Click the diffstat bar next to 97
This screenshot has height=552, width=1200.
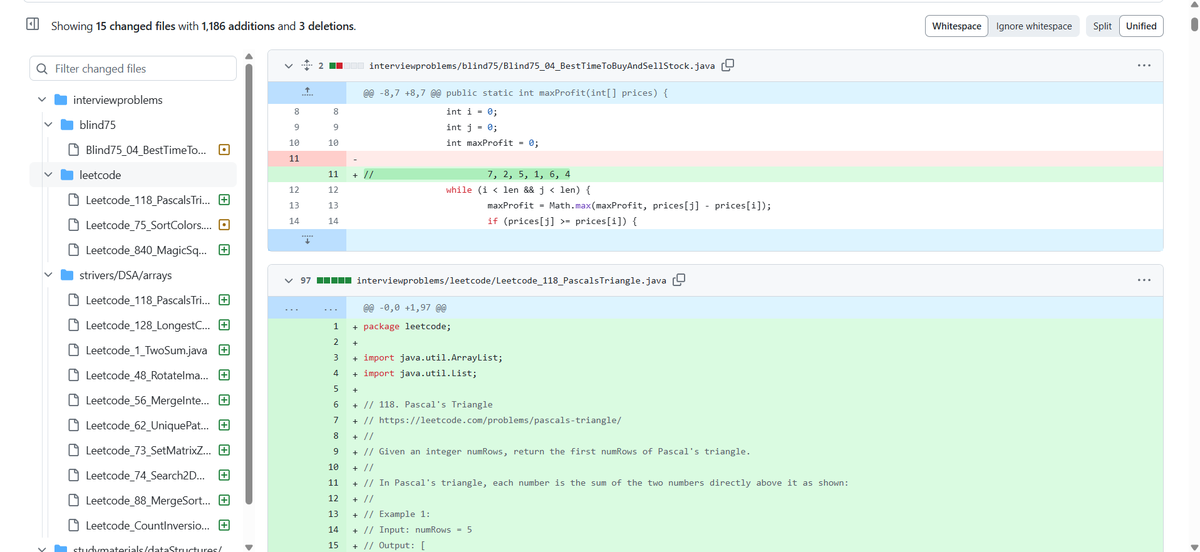click(x=333, y=281)
